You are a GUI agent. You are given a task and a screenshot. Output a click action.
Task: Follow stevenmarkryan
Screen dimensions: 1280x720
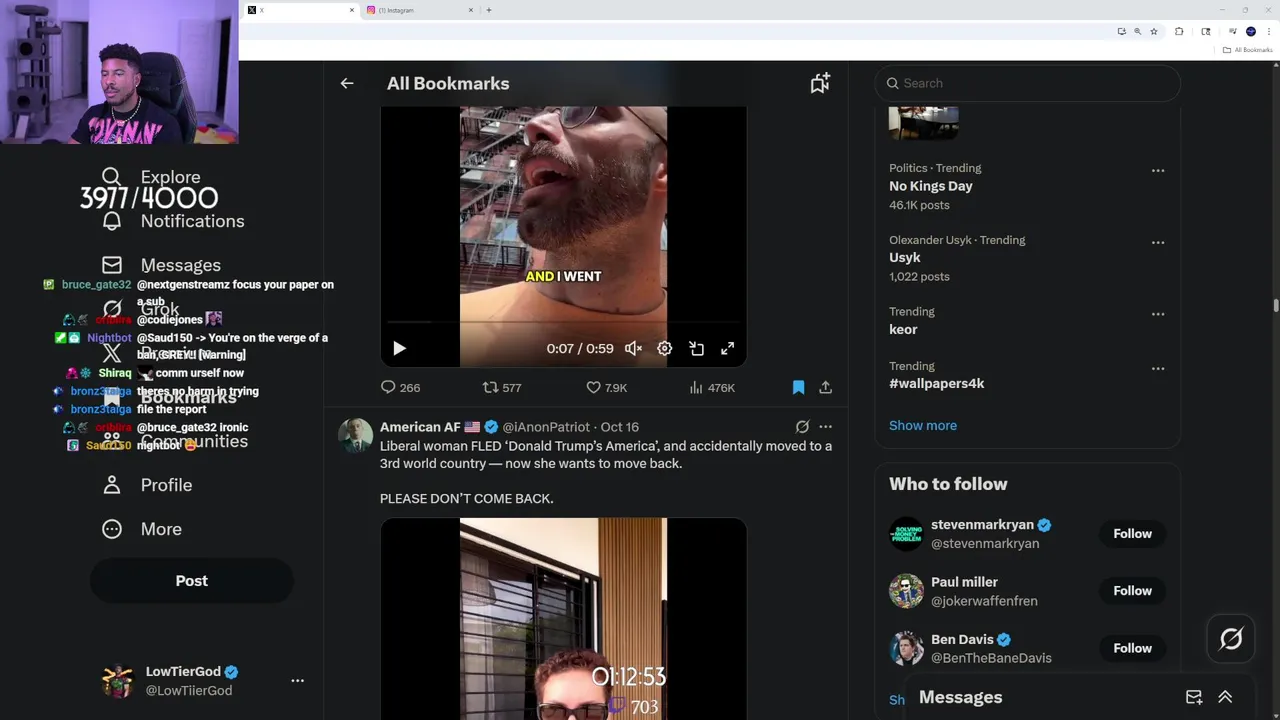(1132, 533)
